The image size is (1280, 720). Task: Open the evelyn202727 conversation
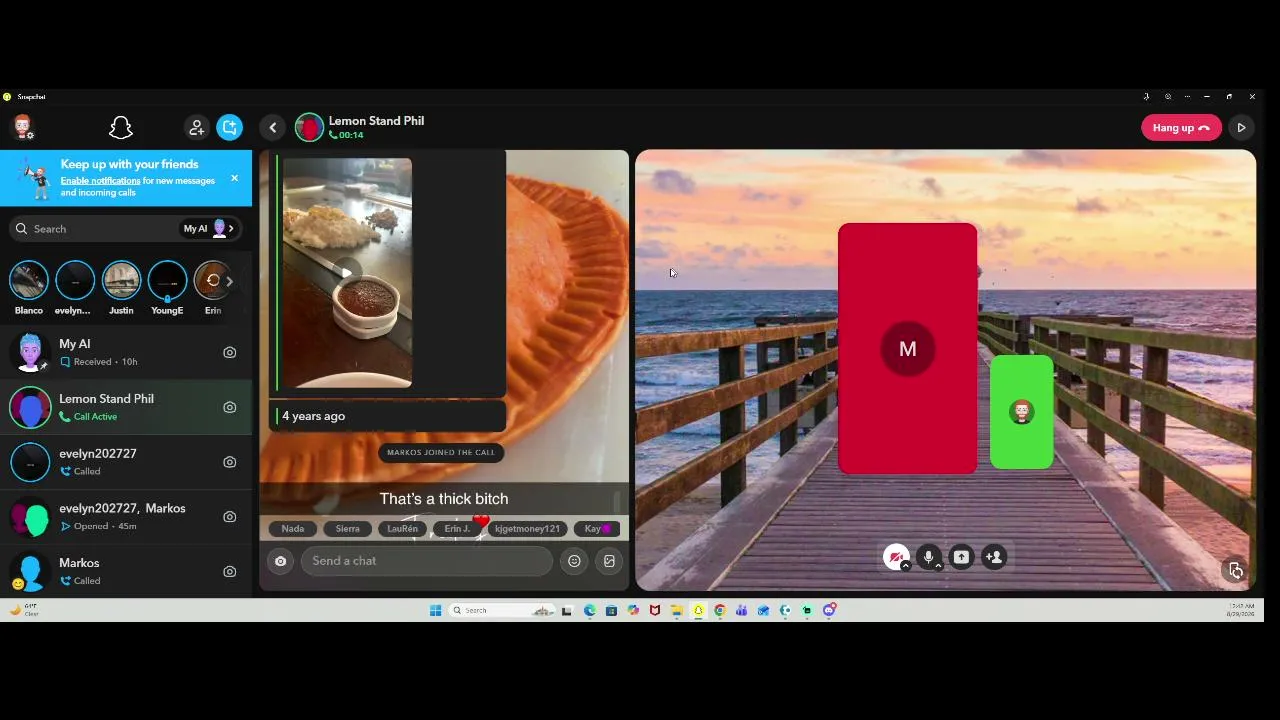click(126, 462)
